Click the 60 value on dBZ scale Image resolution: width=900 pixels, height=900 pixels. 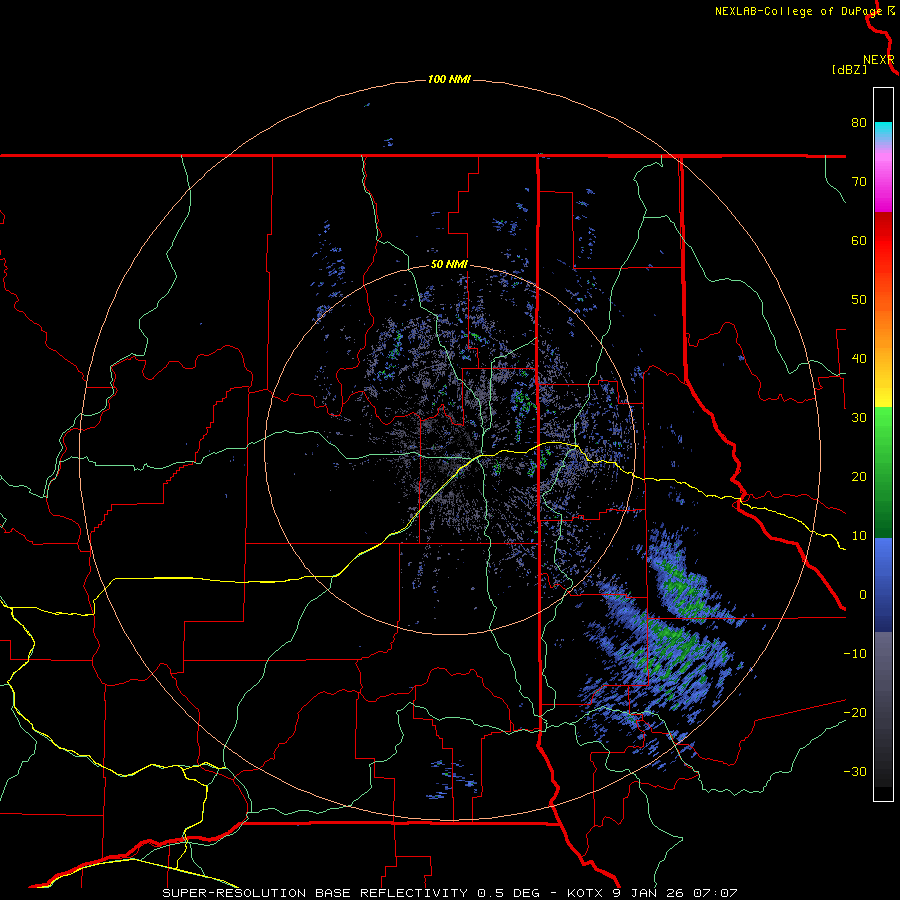click(859, 240)
